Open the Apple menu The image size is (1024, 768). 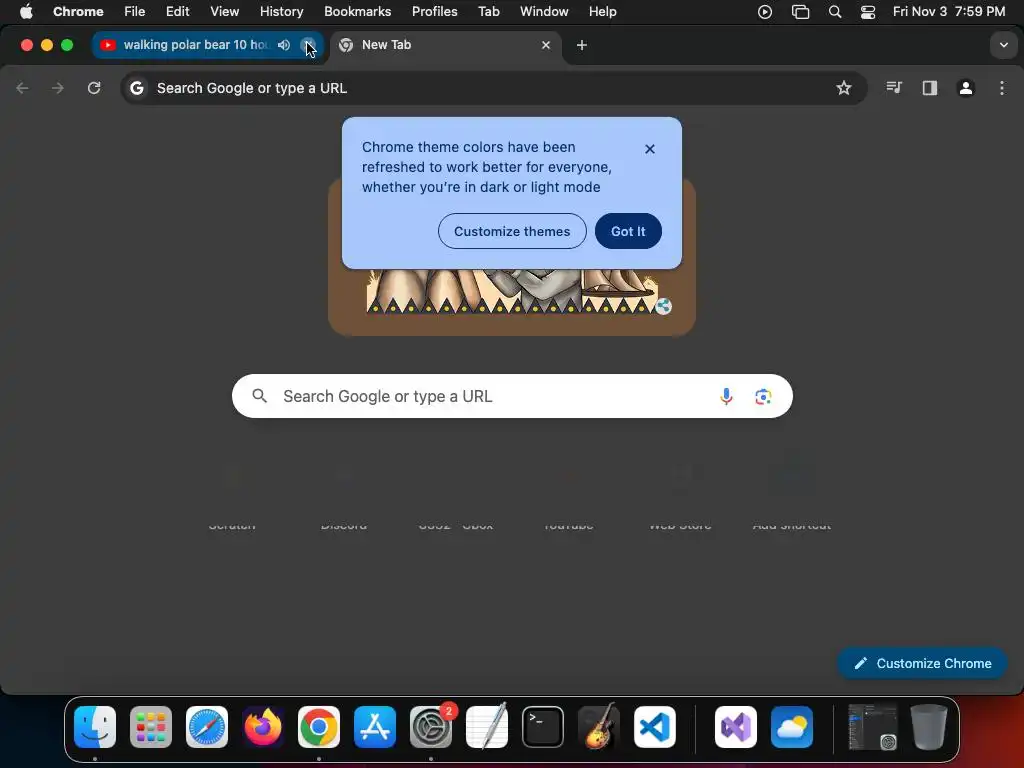[x=26, y=12]
